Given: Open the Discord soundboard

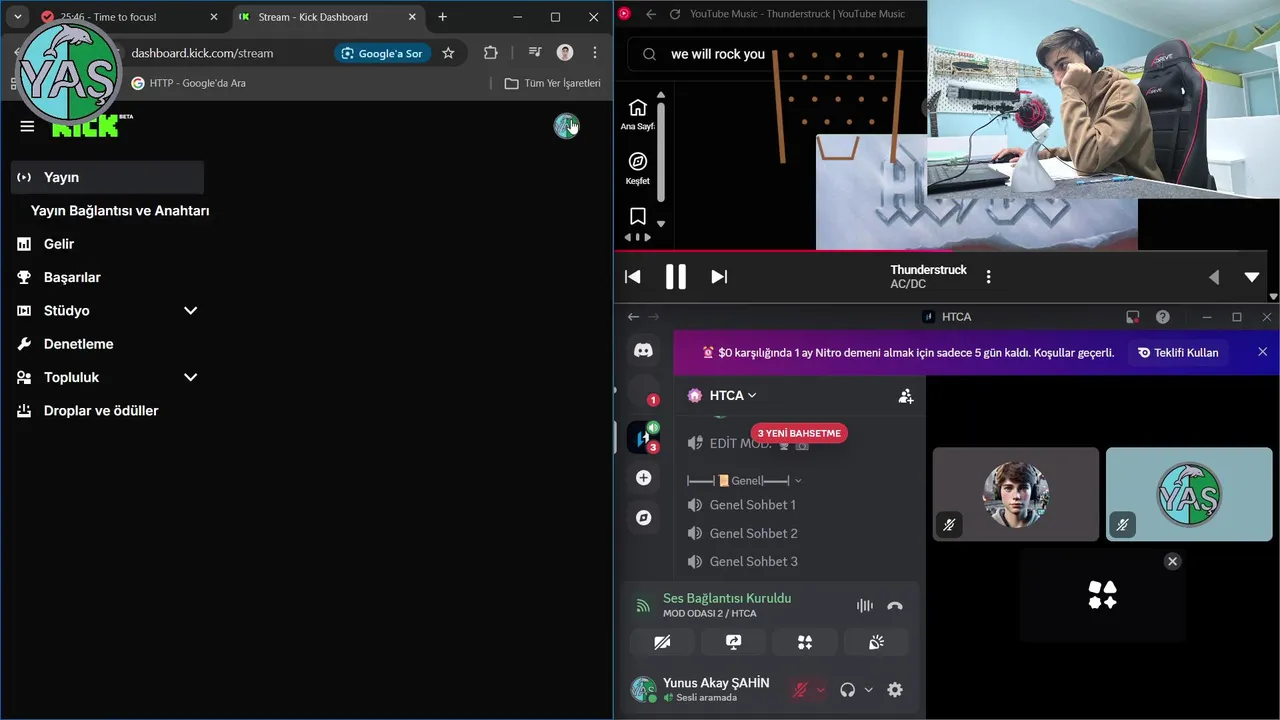Looking at the screenshot, I should (876, 642).
